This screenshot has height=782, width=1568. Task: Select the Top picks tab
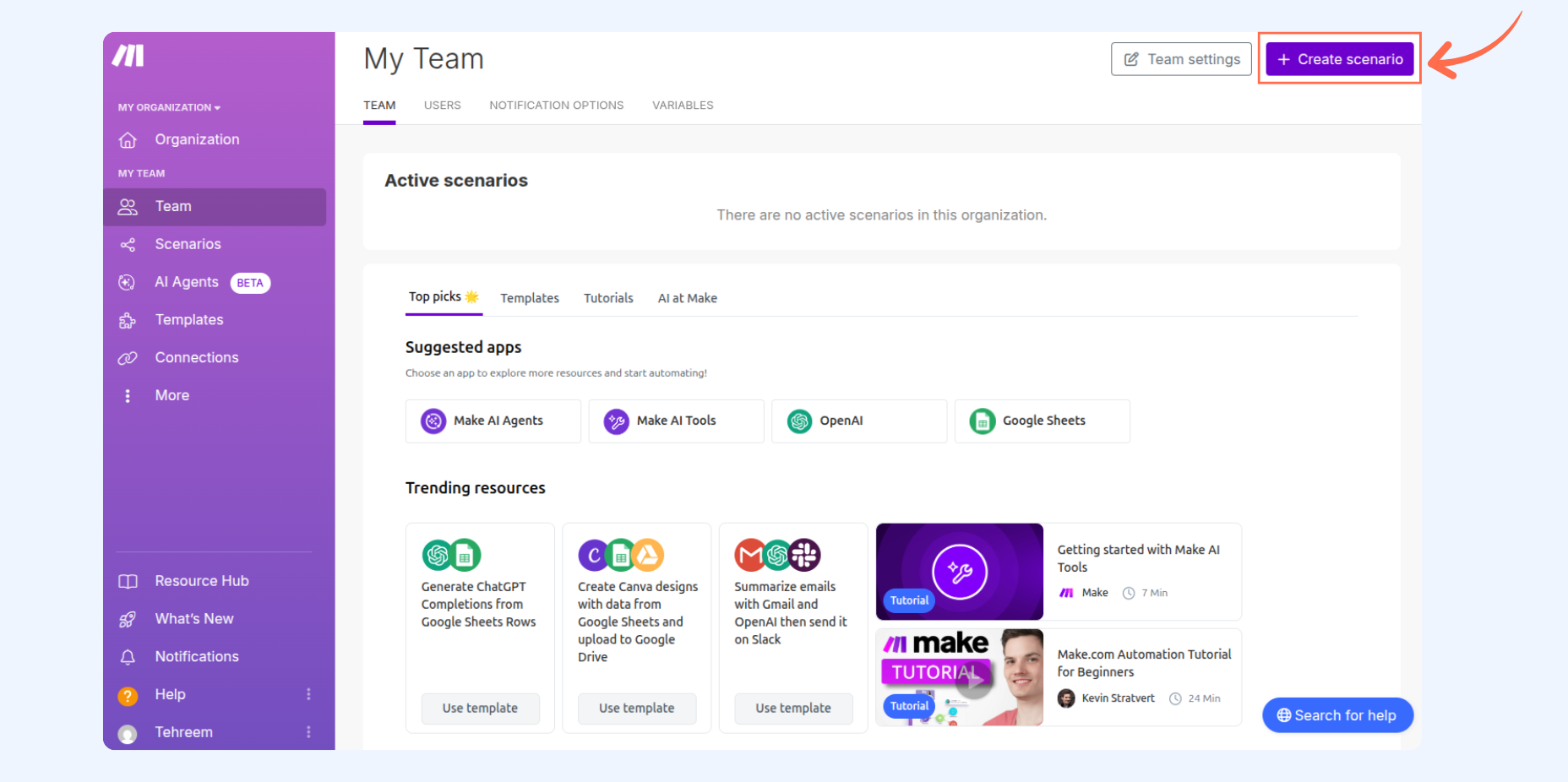coord(444,297)
